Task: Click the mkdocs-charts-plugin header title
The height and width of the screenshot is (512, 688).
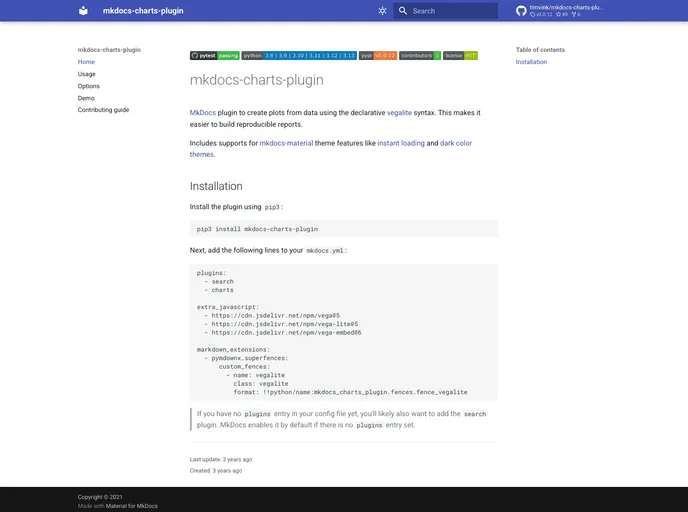Action: click(x=143, y=11)
